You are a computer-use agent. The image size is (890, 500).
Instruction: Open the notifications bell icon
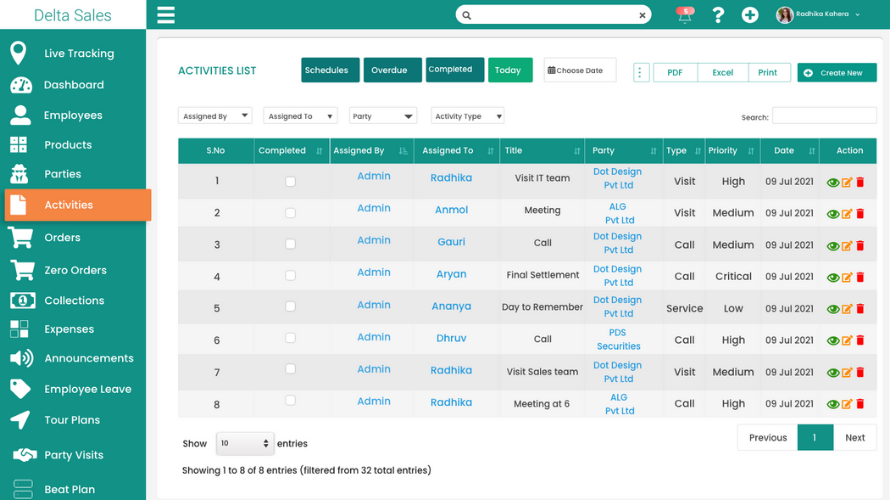(x=685, y=15)
